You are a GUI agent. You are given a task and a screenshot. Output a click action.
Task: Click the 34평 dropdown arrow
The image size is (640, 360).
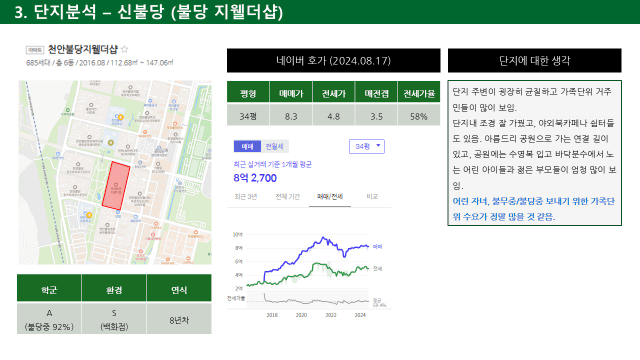378,146
